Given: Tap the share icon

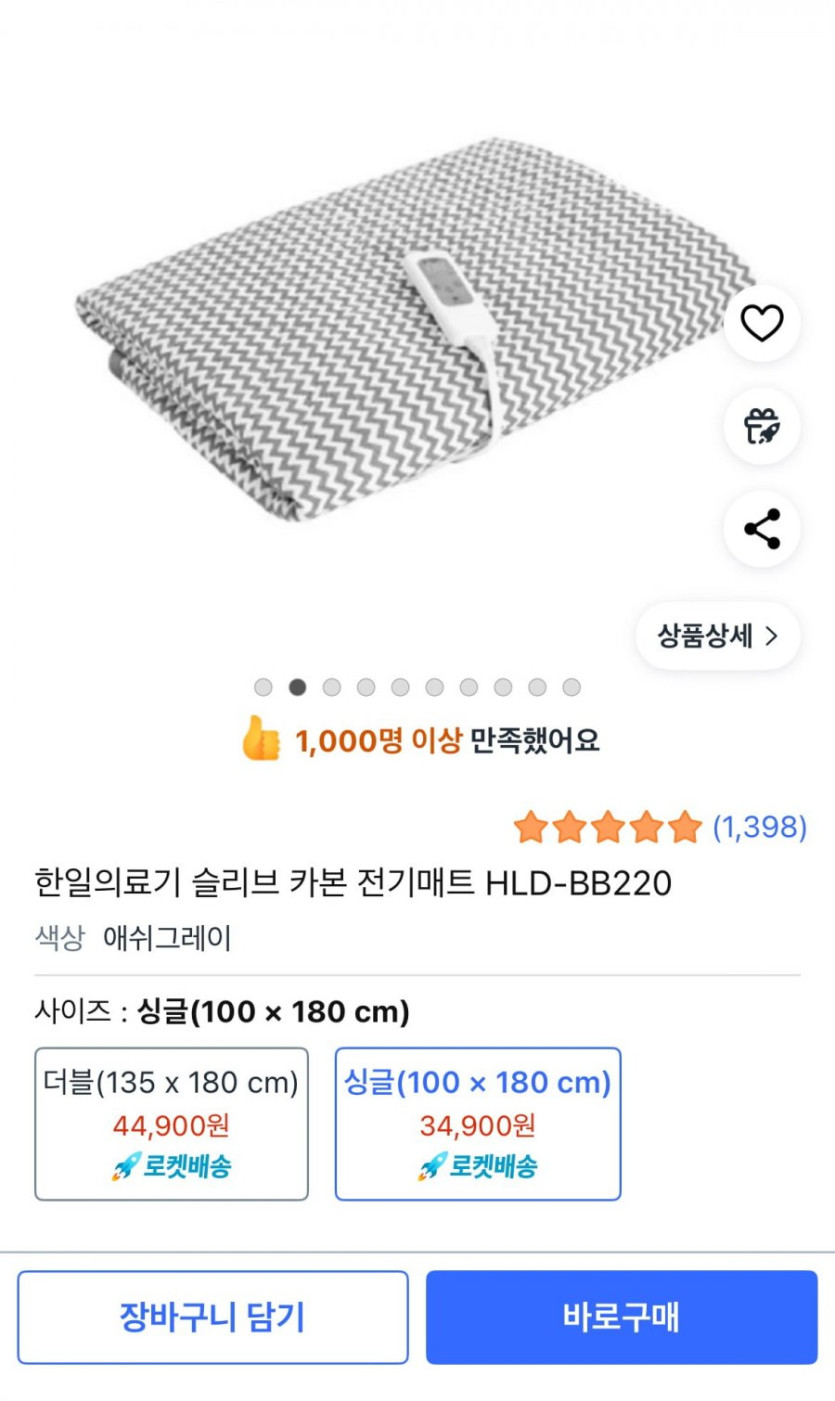Looking at the screenshot, I should (762, 529).
